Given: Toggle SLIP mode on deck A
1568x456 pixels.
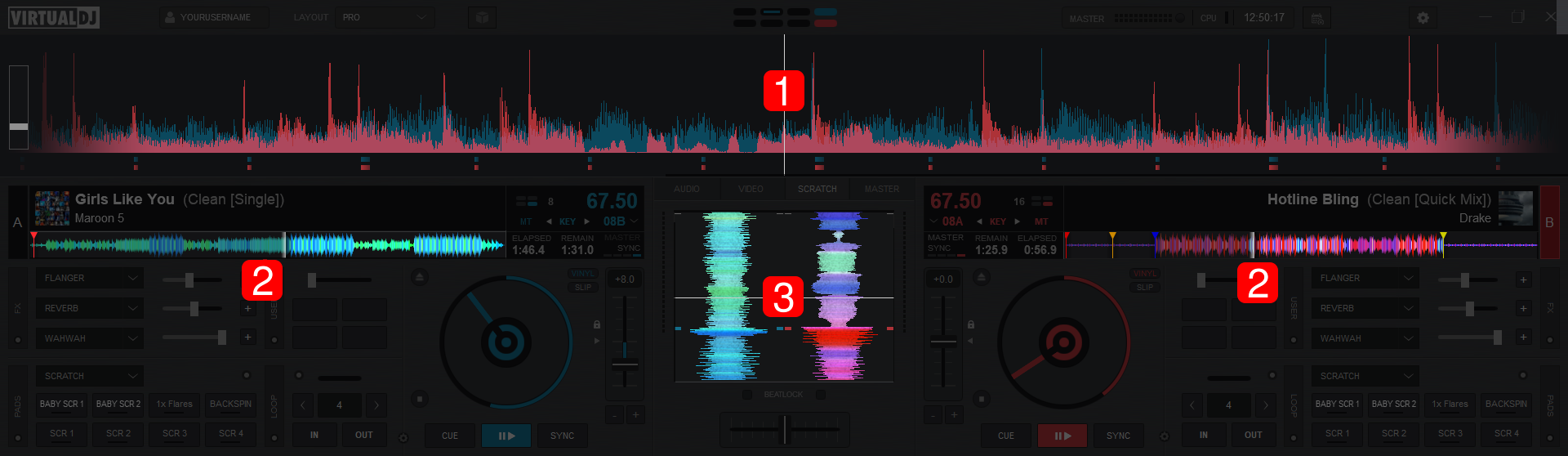Looking at the screenshot, I should [x=582, y=288].
